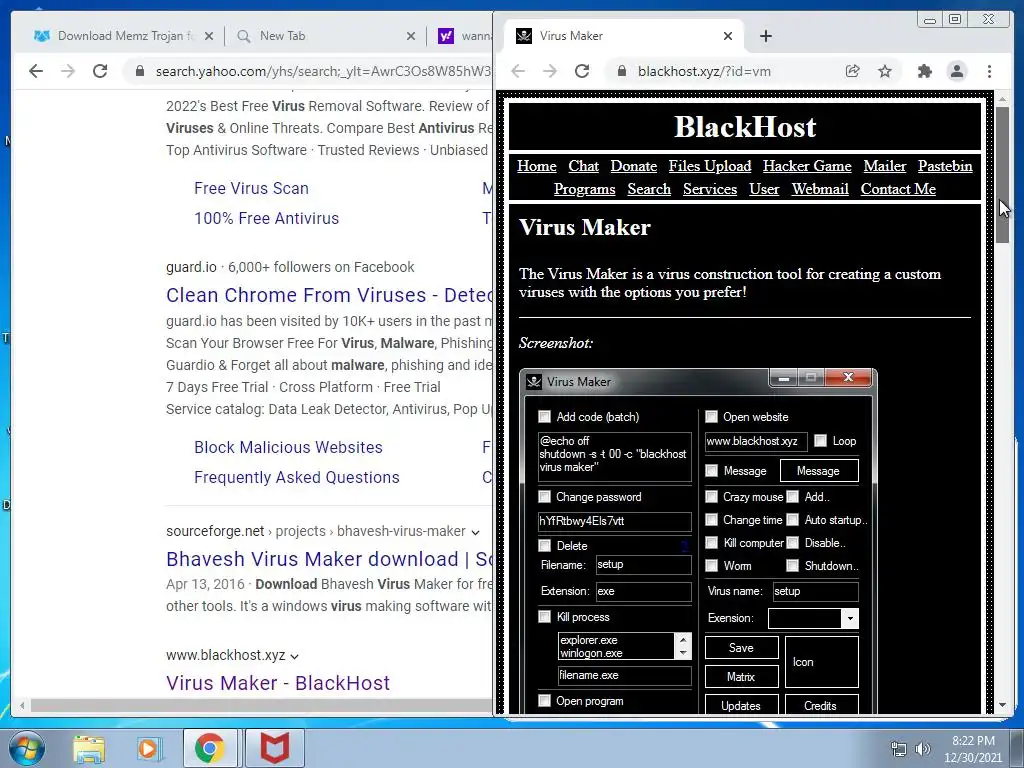Open Frequently Asked Questions link

pyautogui.click(x=296, y=477)
